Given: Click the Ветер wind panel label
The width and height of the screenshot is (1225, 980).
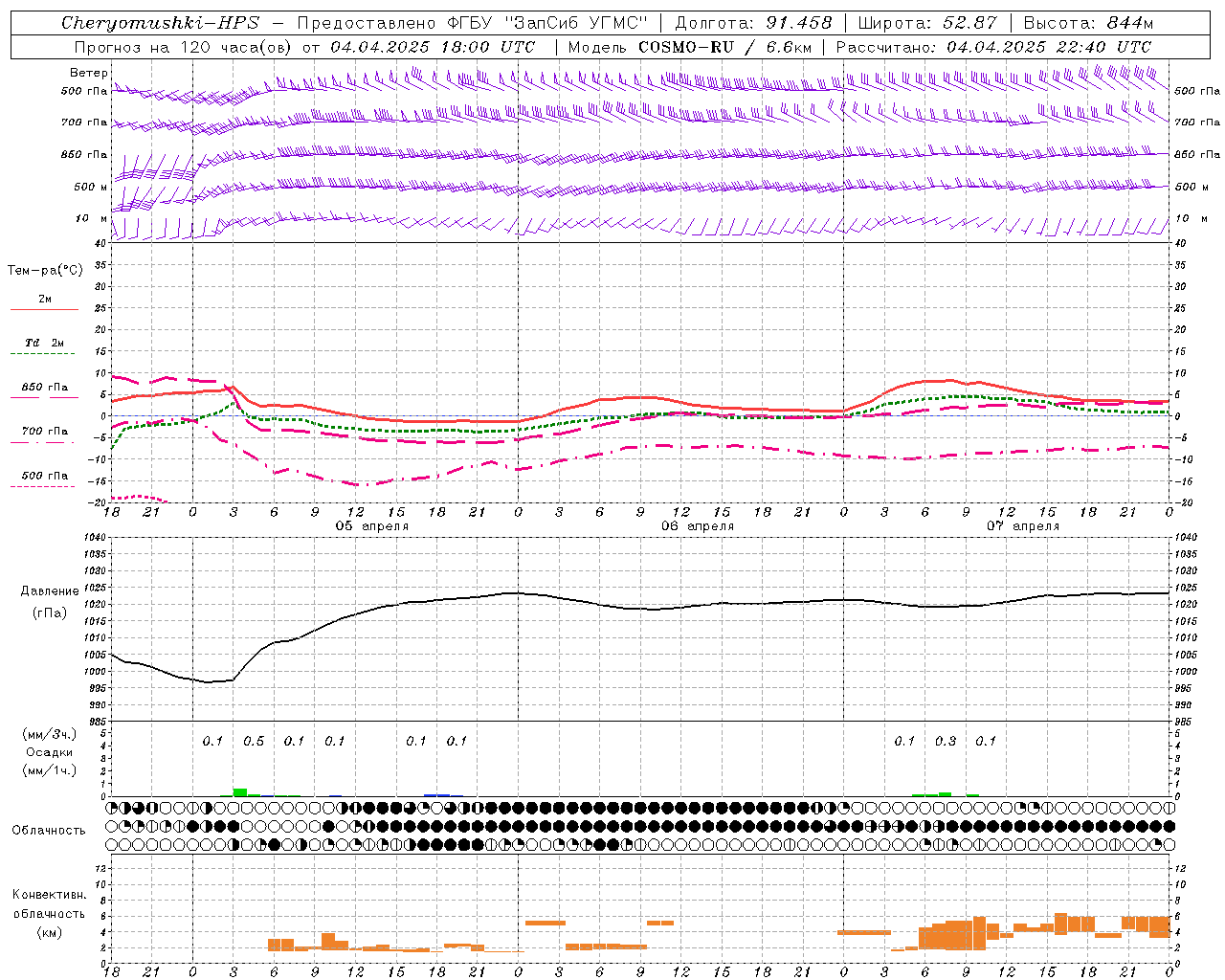Looking at the screenshot, I should 89,73.
